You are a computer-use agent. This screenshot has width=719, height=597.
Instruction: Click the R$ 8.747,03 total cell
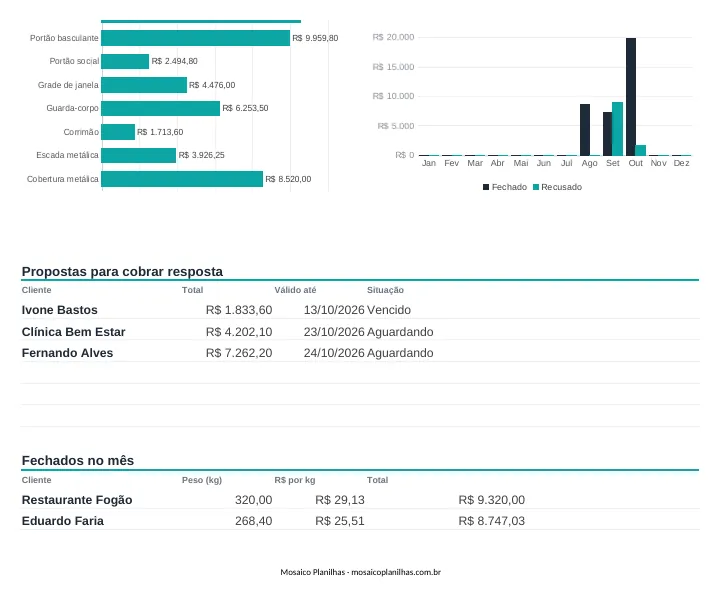click(x=492, y=521)
